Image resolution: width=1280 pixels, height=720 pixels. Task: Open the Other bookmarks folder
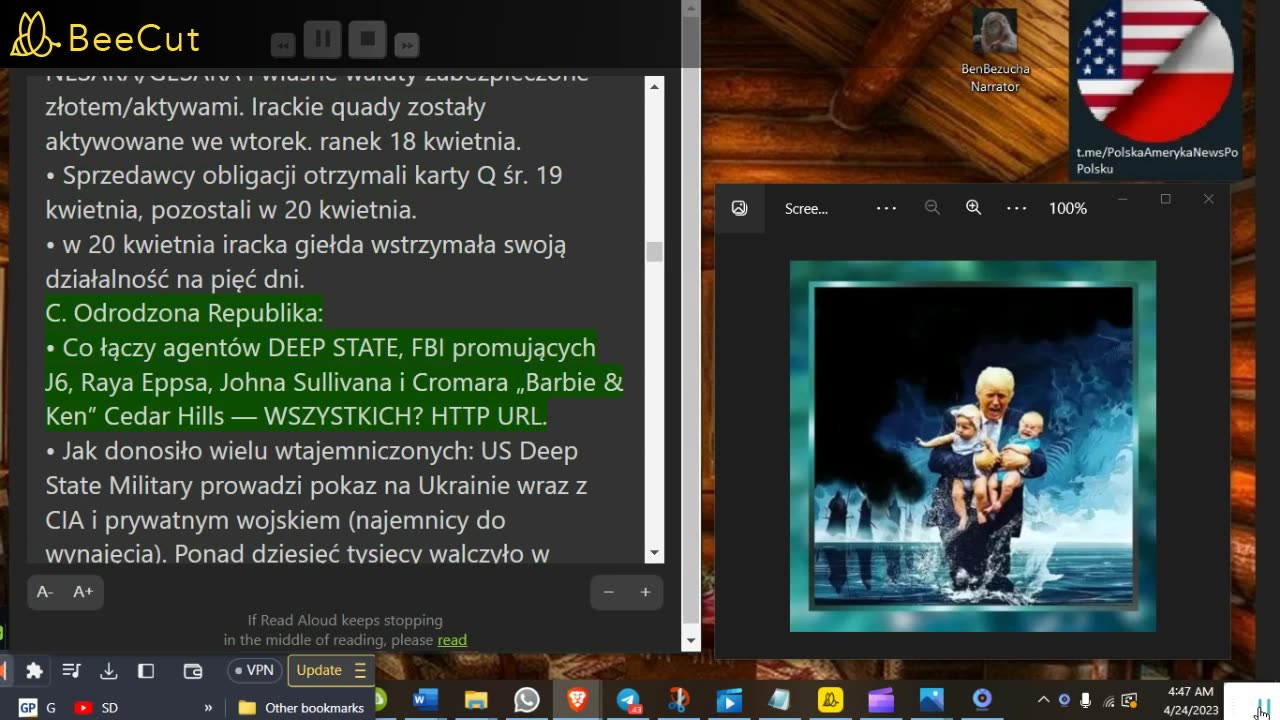click(300, 708)
